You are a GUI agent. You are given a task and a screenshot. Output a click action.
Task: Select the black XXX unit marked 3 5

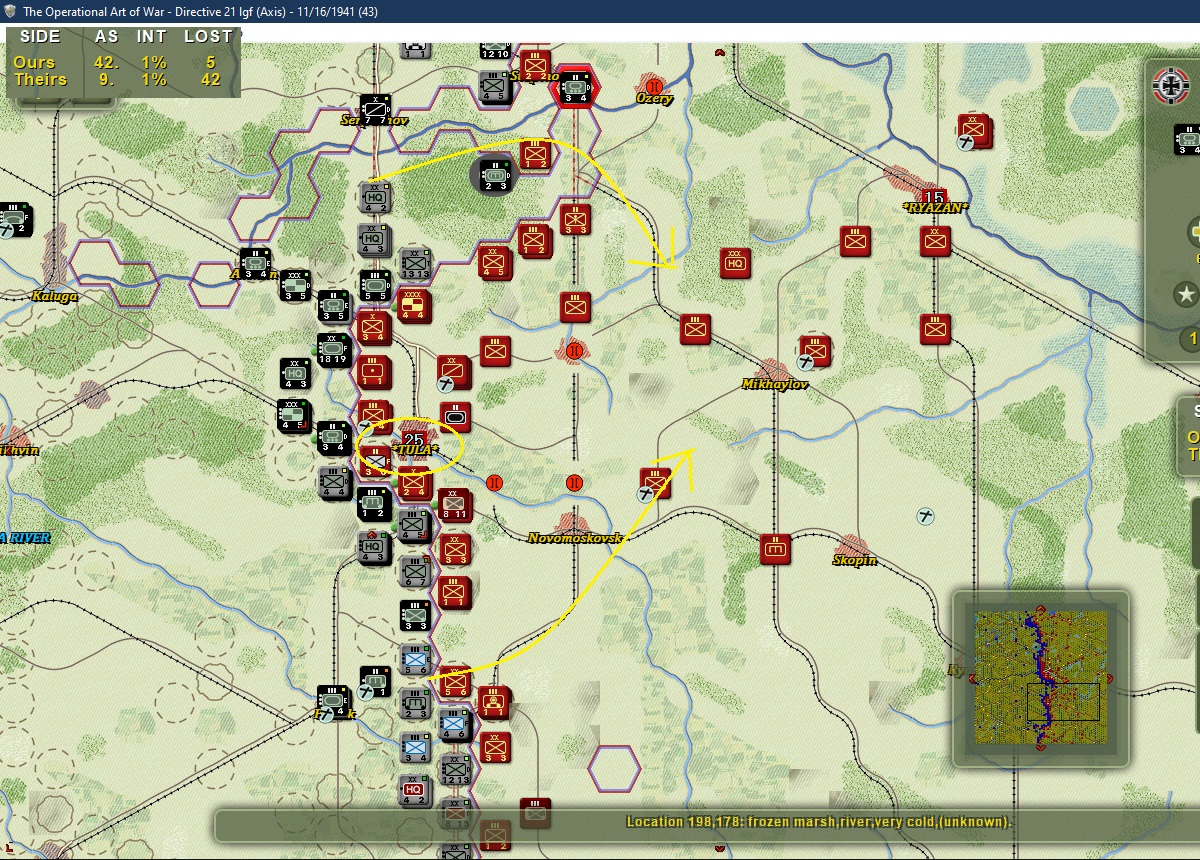coord(294,285)
